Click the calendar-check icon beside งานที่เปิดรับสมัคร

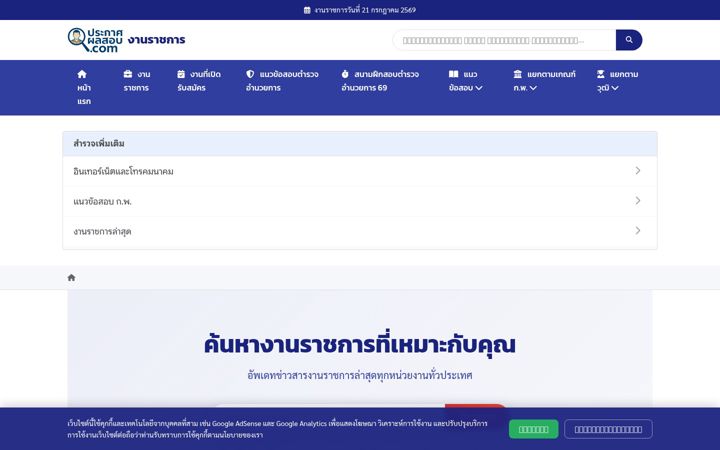pos(181,74)
